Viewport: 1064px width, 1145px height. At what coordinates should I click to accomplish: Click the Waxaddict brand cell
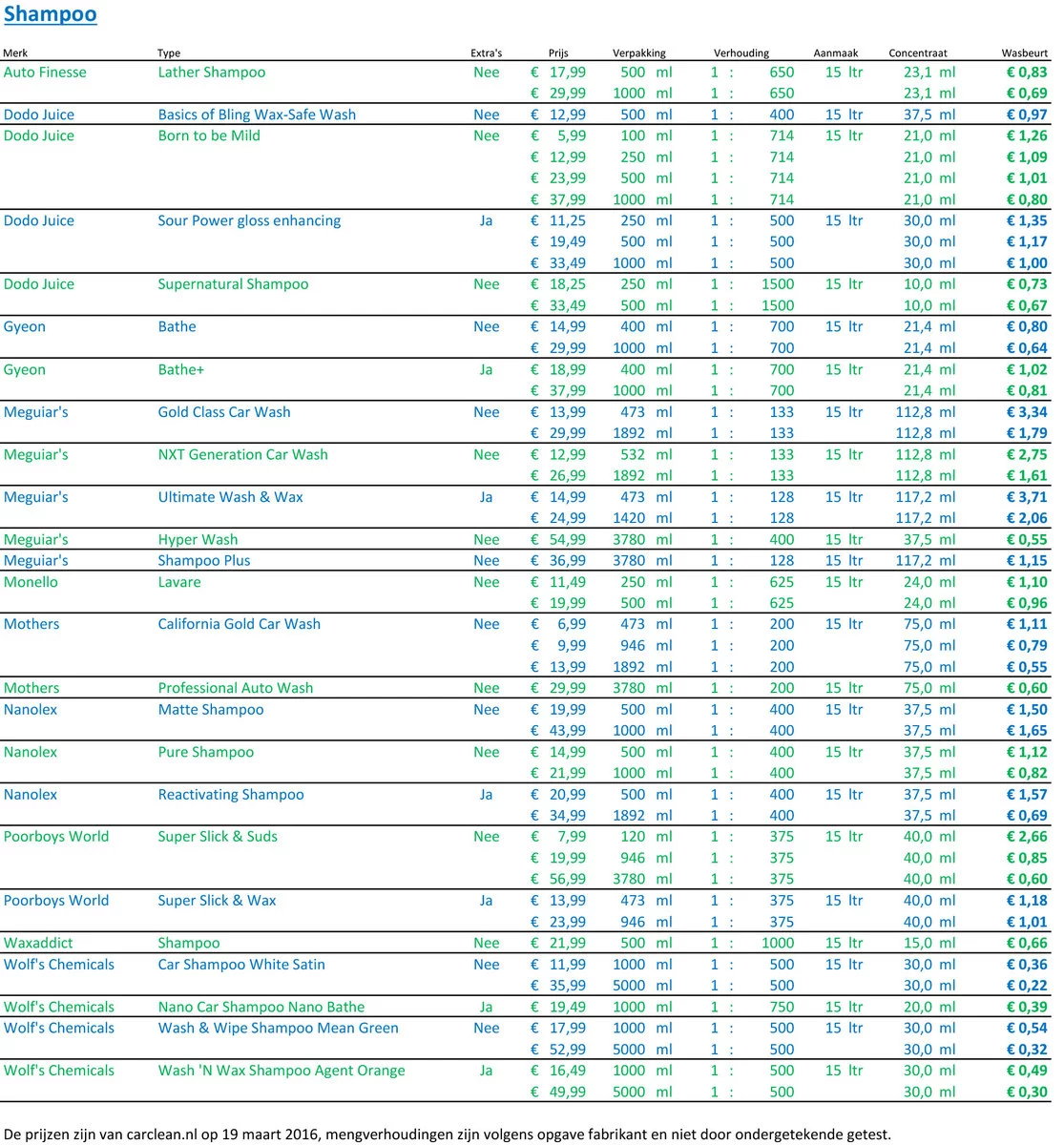coord(38,944)
